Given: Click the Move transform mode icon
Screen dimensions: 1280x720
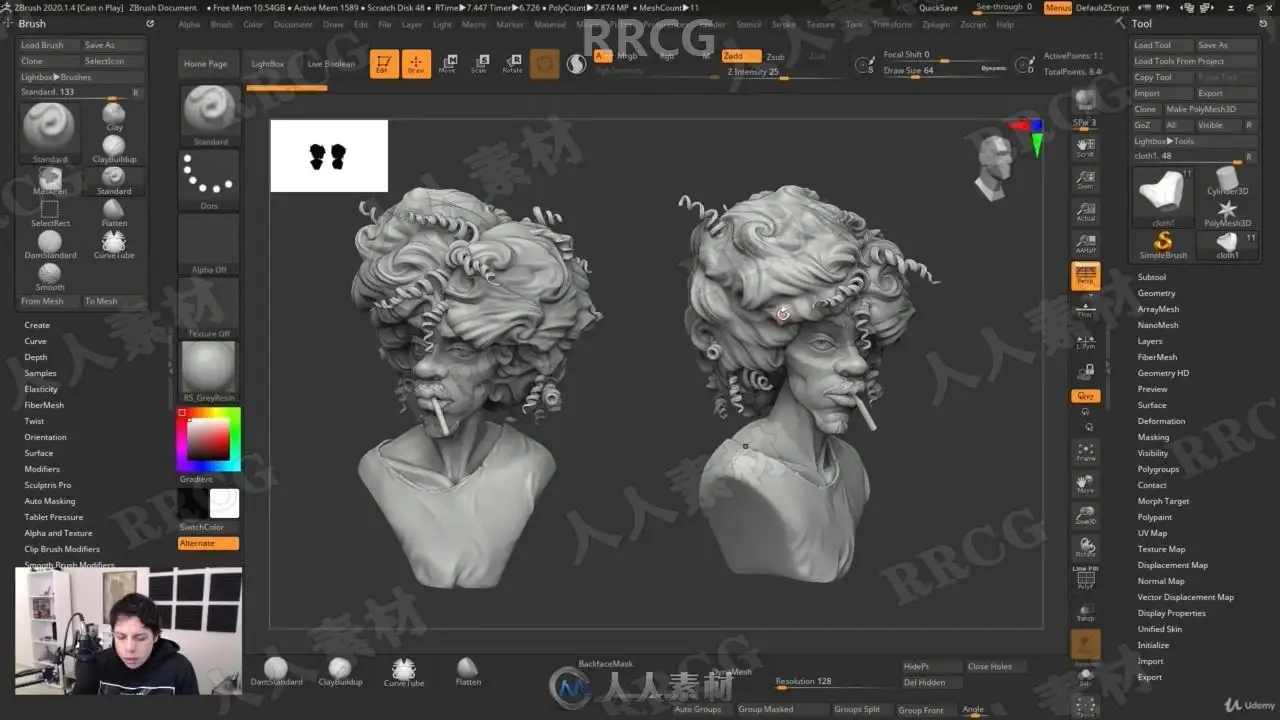Looking at the screenshot, I should point(447,64).
